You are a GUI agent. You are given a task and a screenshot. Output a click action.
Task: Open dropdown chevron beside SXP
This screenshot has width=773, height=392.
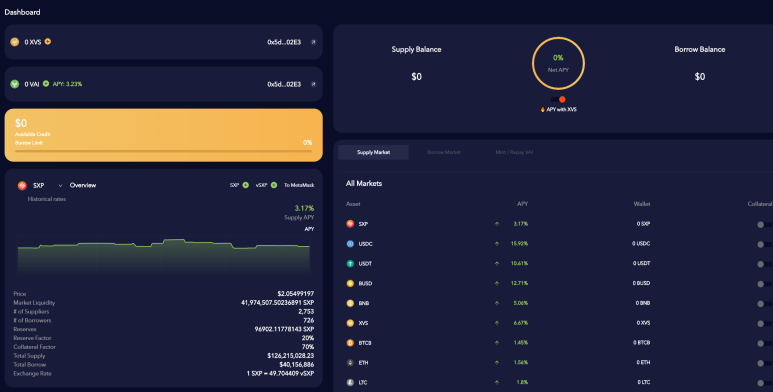pos(60,185)
